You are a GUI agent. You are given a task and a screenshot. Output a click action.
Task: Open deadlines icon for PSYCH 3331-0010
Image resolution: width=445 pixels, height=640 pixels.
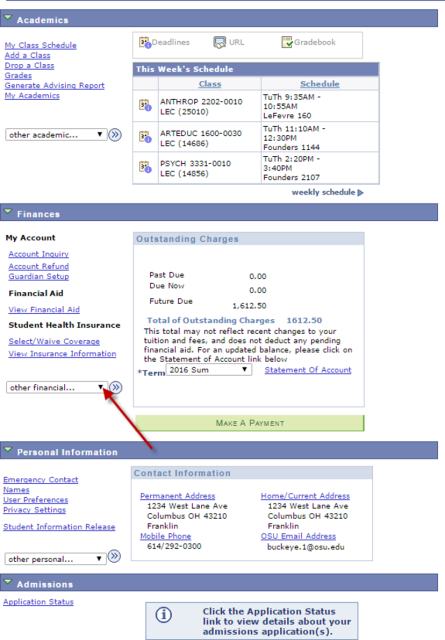[145, 167]
